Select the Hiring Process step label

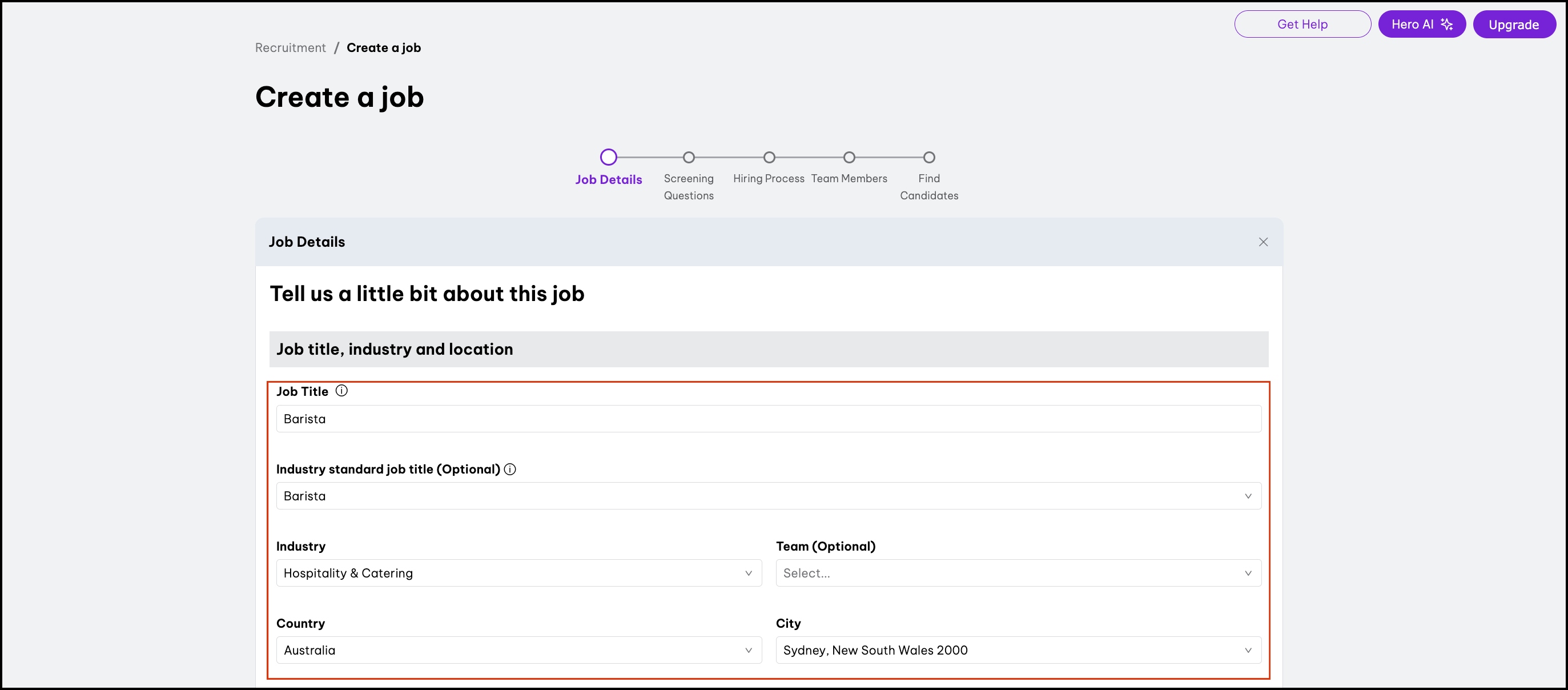coord(768,178)
